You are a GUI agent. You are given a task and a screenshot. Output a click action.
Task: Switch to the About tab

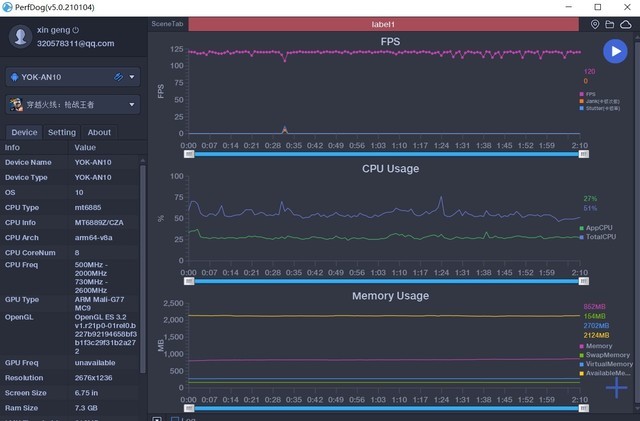click(x=99, y=132)
